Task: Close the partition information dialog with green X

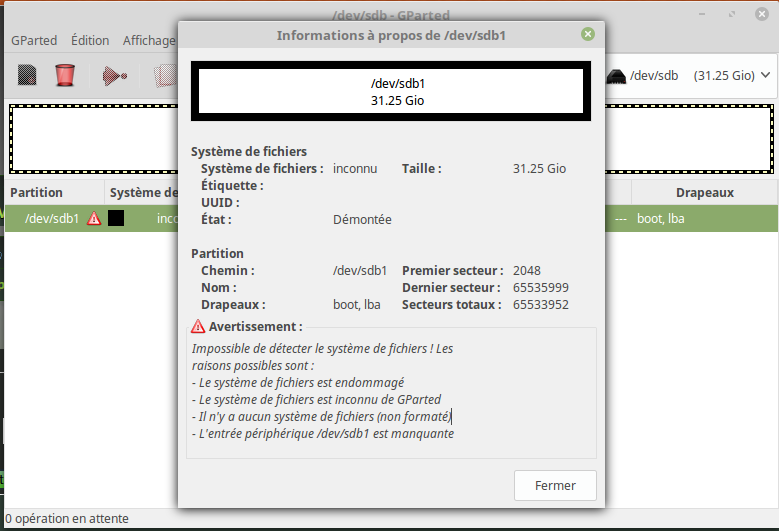Action: 588,34
